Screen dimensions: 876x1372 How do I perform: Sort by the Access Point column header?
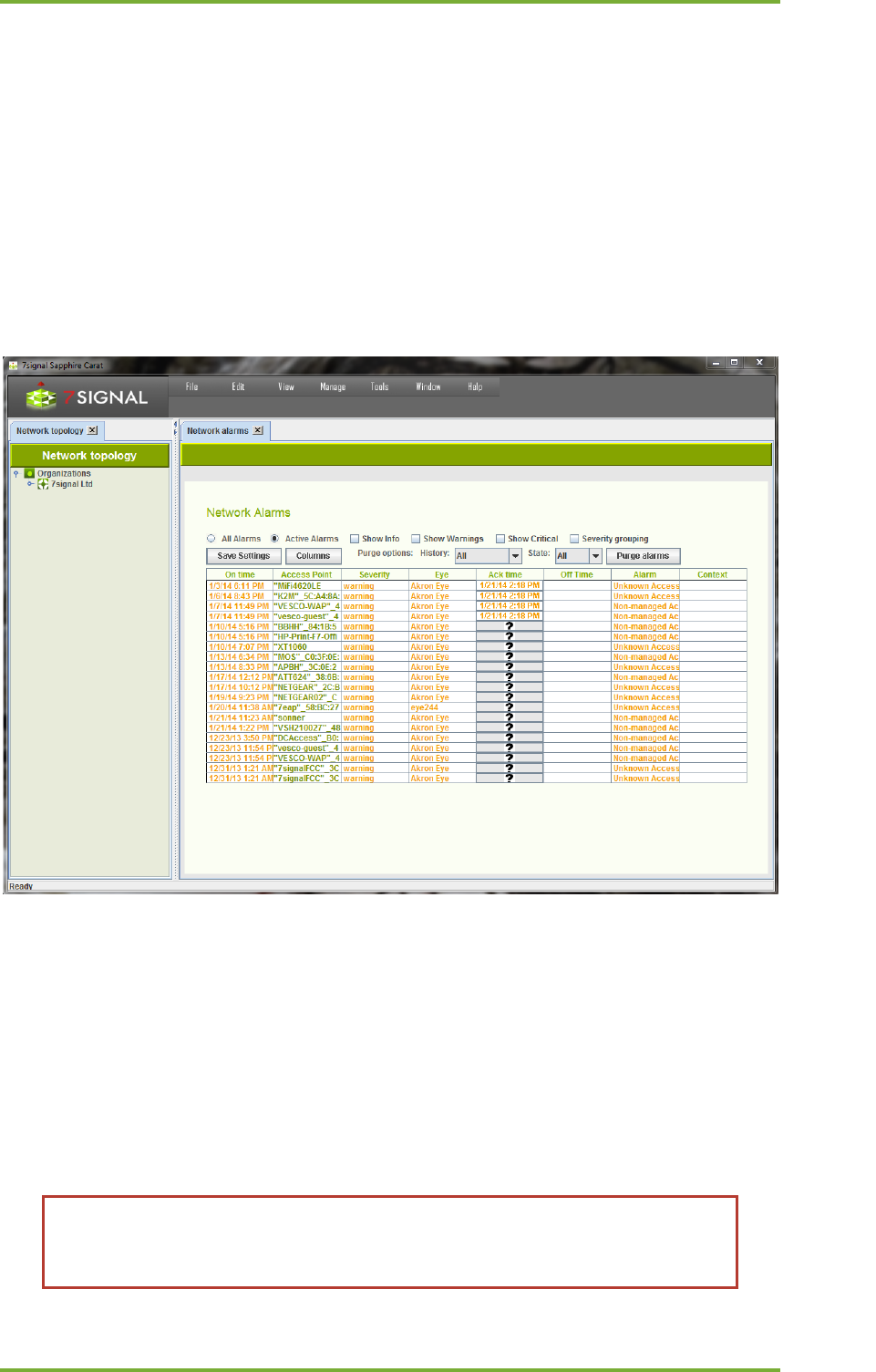[307, 575]
